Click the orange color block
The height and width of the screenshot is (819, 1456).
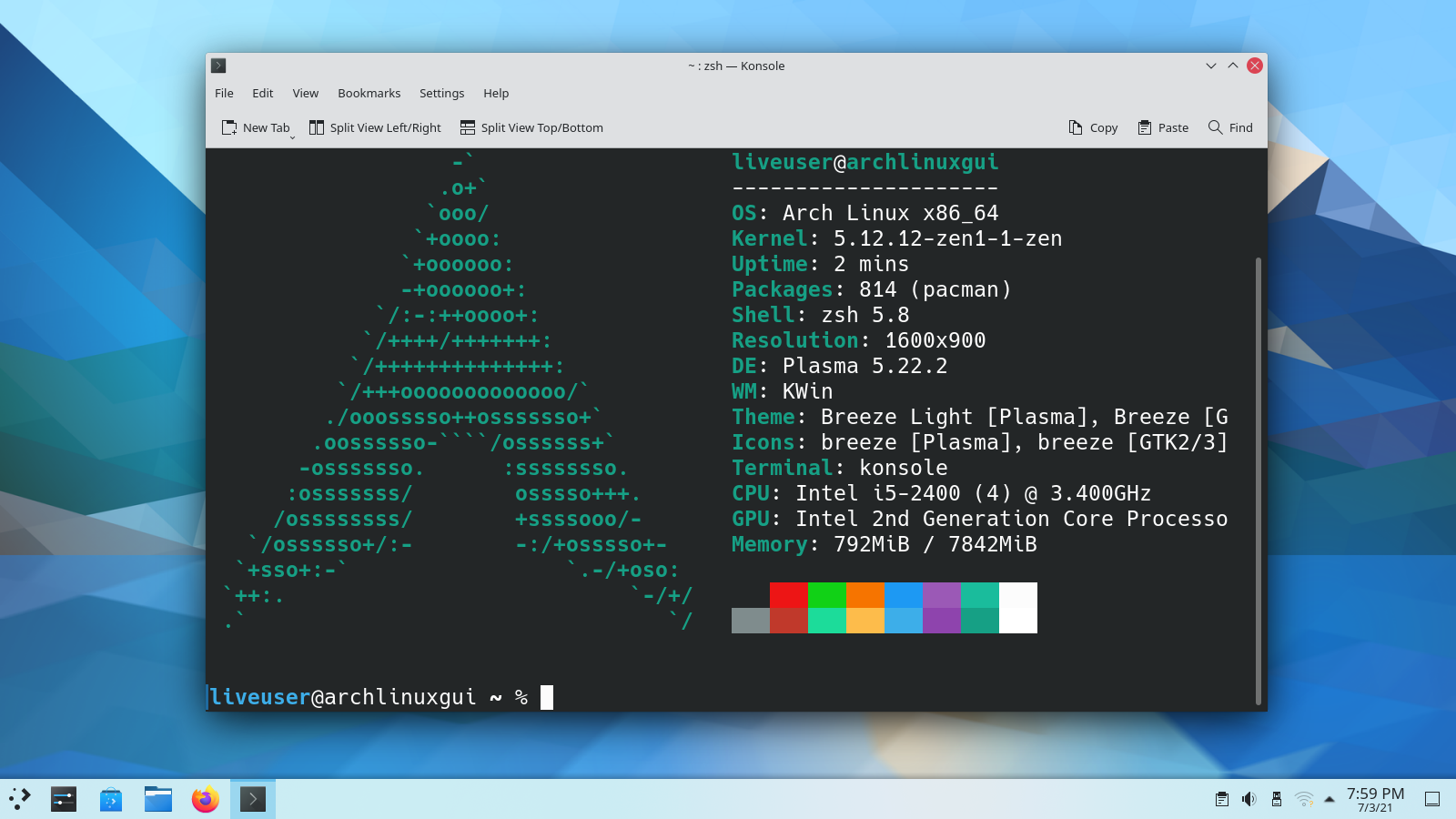point(865,595)
